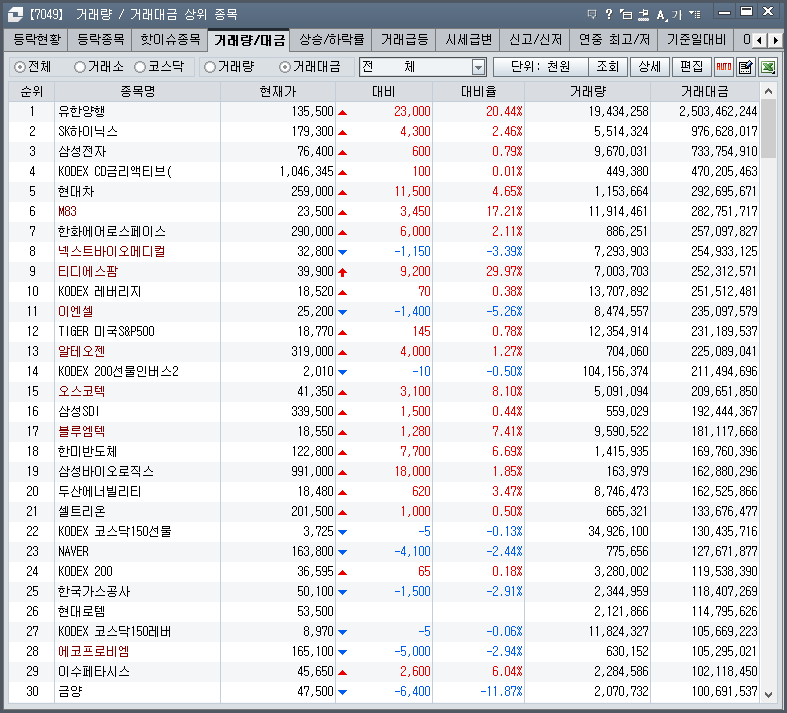The image size is (787, 713).
Task: Sort by the 종목명 column header
Action: click(138, 91)
